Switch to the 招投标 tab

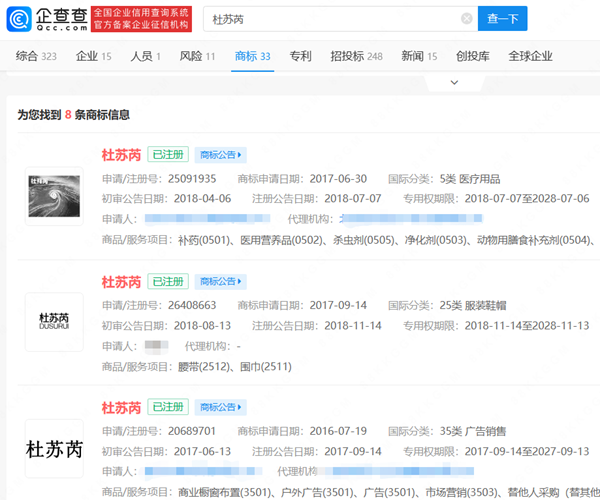(x=356, y=57)
